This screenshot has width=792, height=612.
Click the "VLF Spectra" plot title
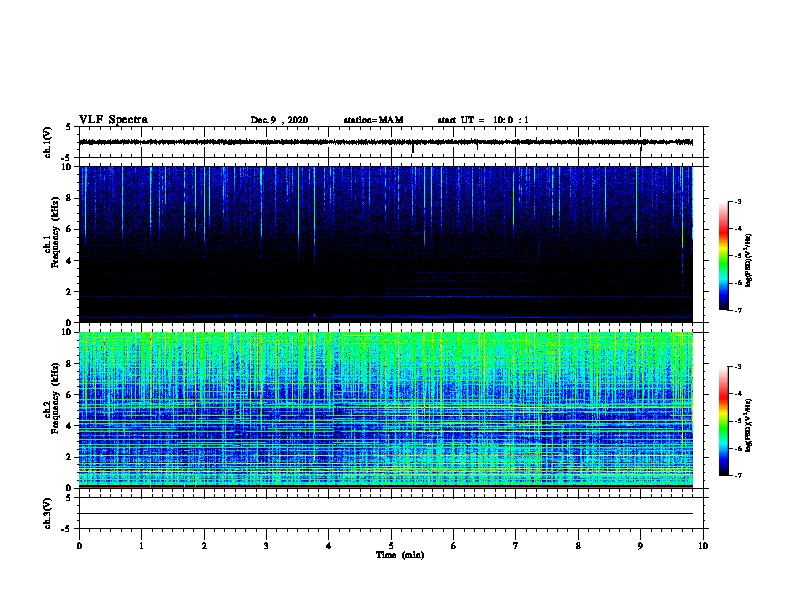point(113,120)
